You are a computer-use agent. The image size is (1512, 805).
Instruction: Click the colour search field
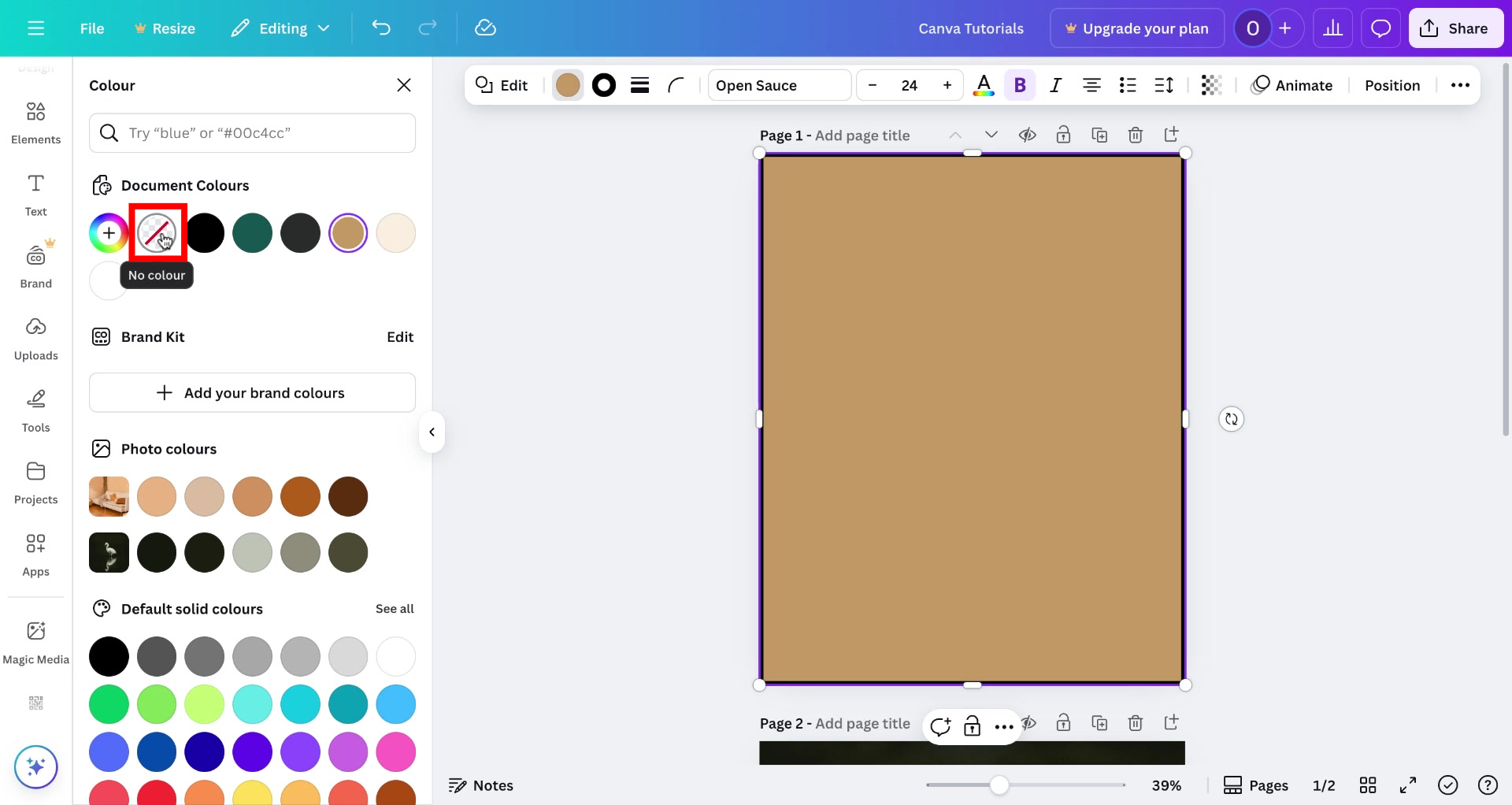(x=252, y=132)
